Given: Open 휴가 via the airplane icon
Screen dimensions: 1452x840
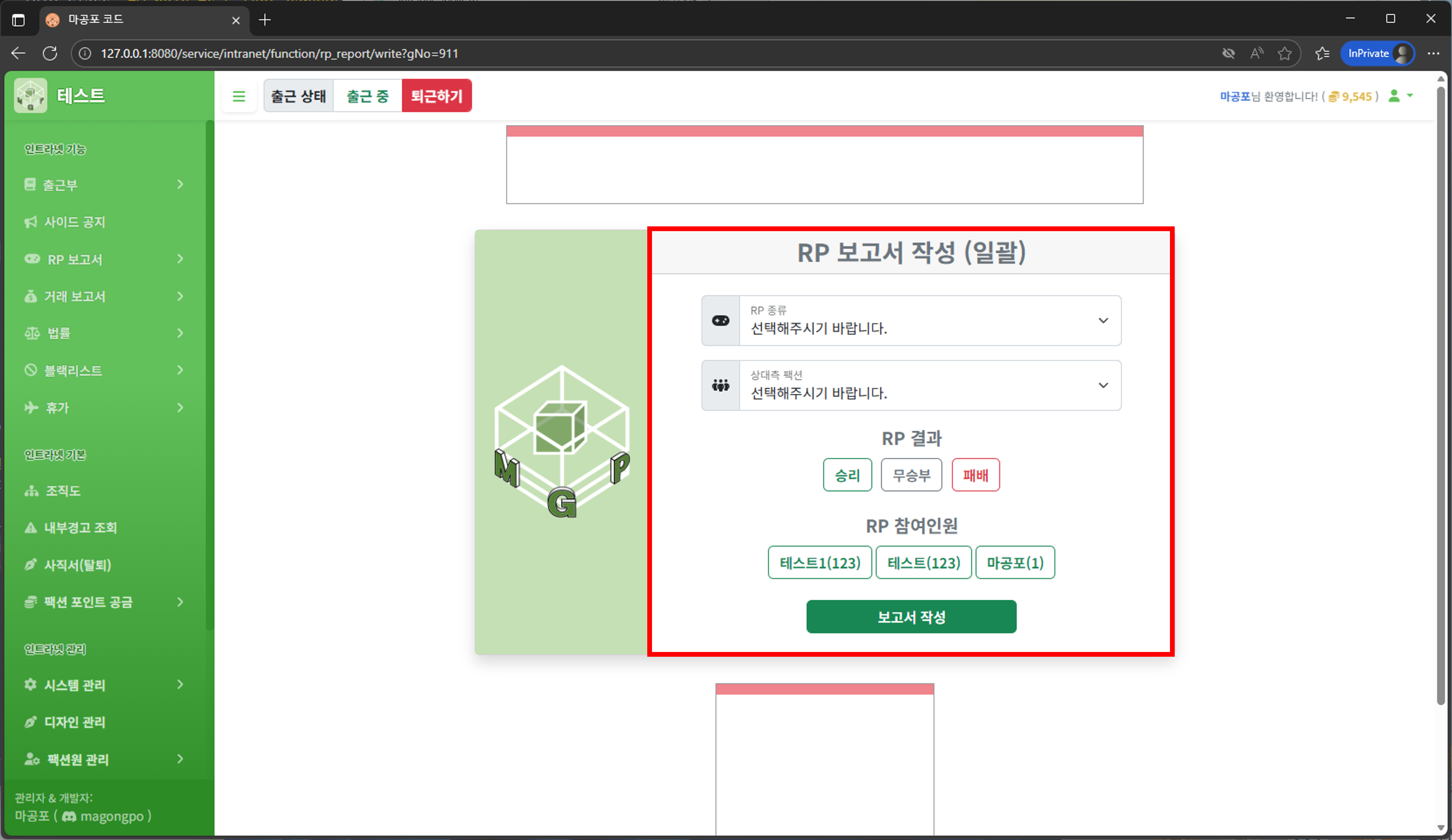Looking at the screenshot, I should [31, 407].
